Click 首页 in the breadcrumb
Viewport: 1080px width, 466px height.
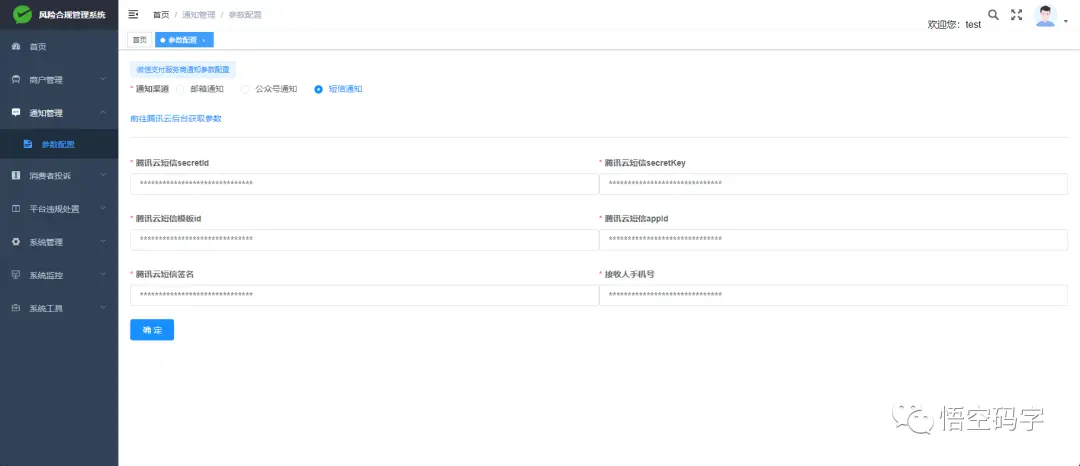[161, 14]
